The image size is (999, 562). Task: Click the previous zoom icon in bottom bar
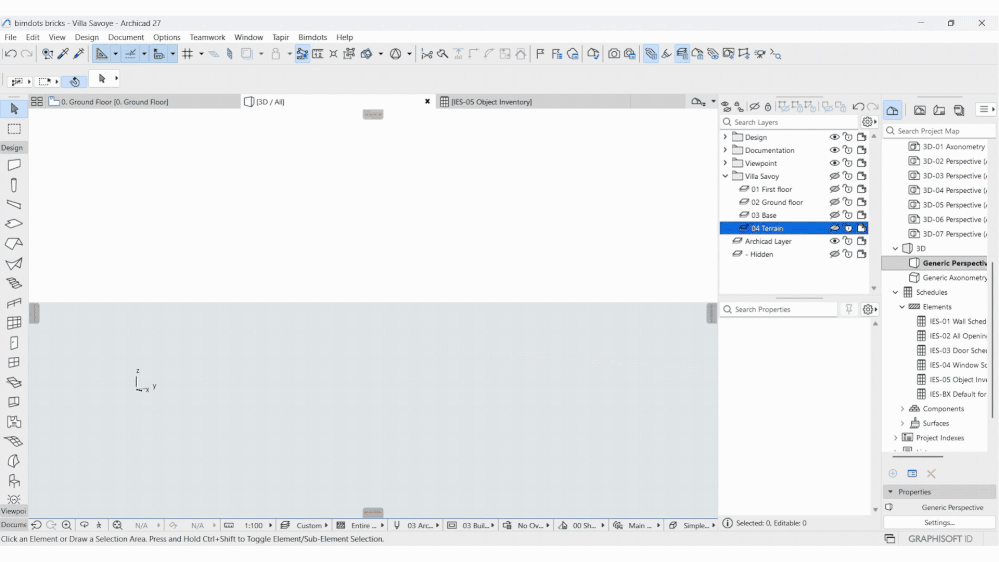click(x=36, y=525)
